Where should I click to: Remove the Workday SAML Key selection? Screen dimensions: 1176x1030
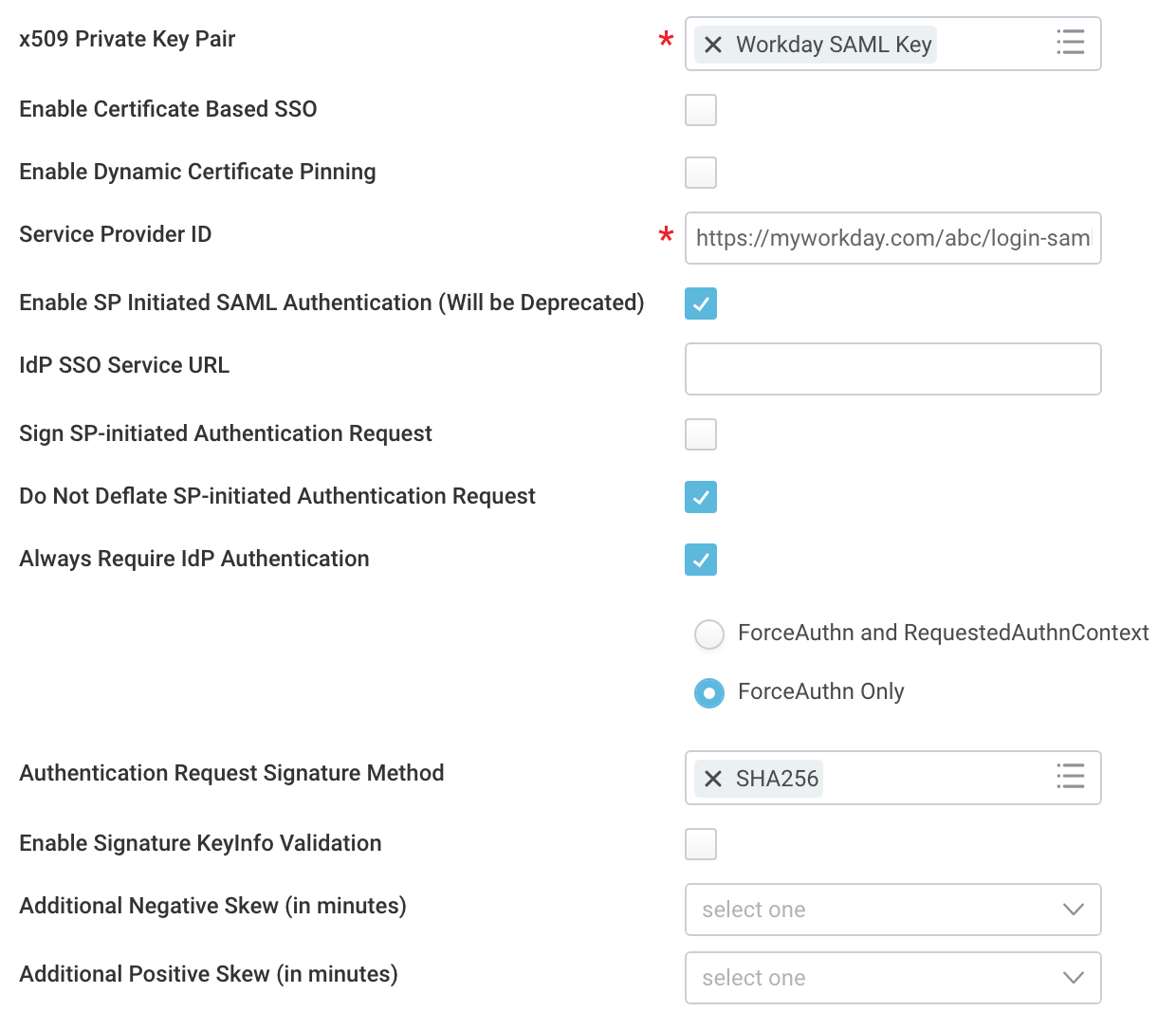713,44
